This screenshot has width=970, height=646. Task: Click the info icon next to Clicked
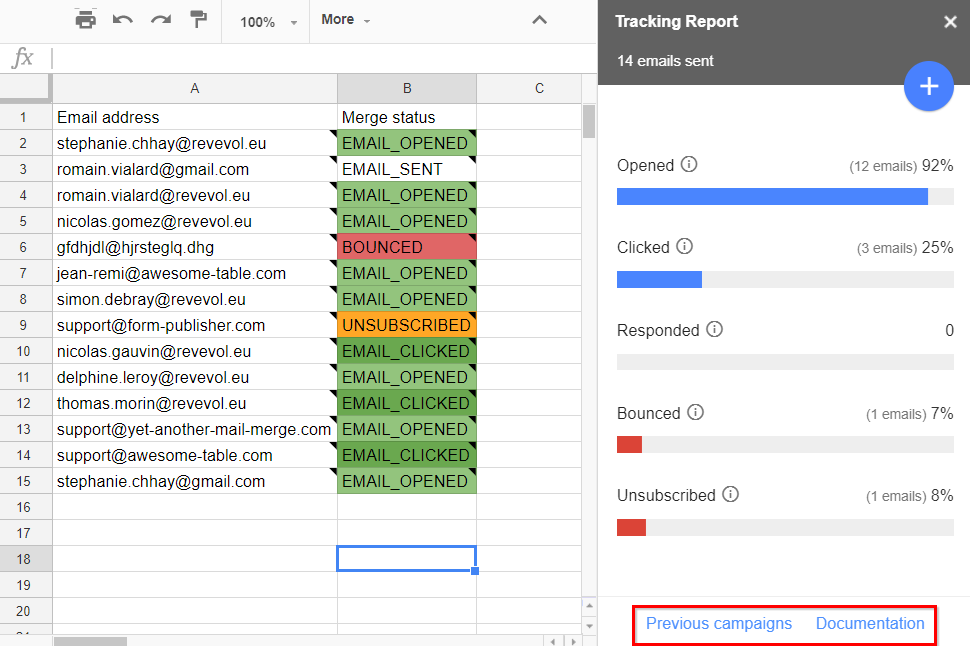pos(684,246)
